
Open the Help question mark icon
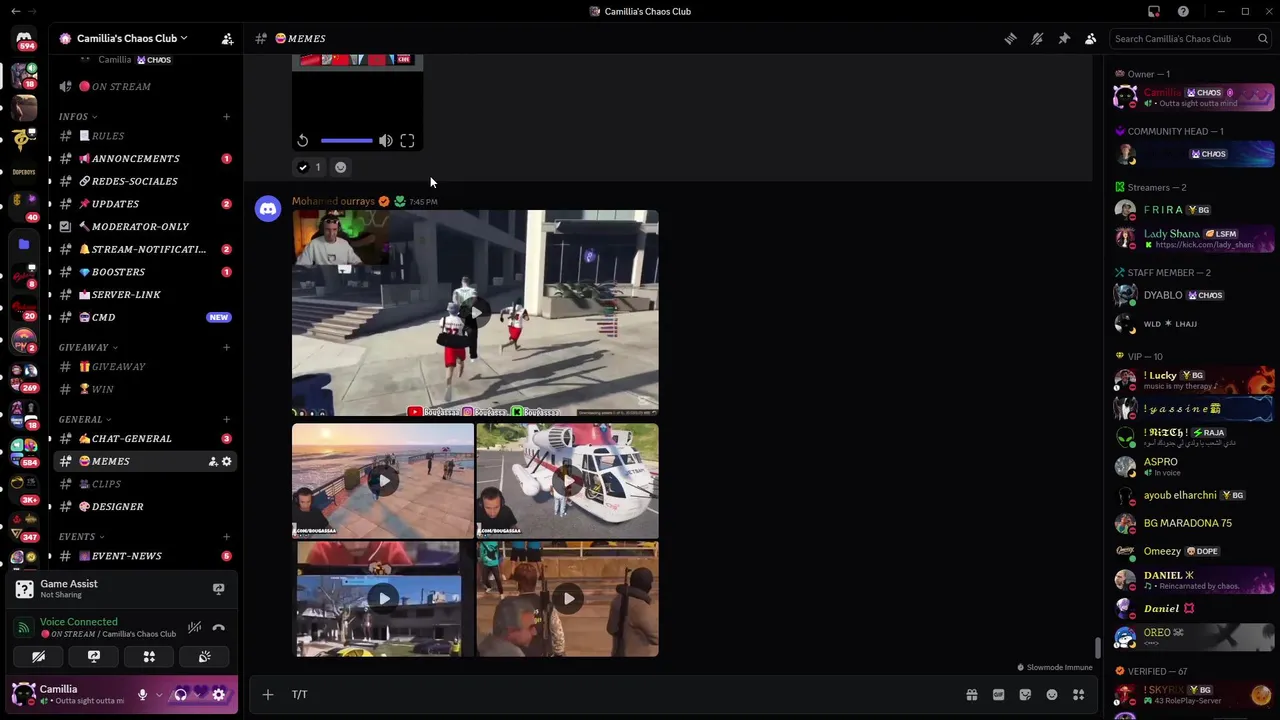(x=1183, y=11)
